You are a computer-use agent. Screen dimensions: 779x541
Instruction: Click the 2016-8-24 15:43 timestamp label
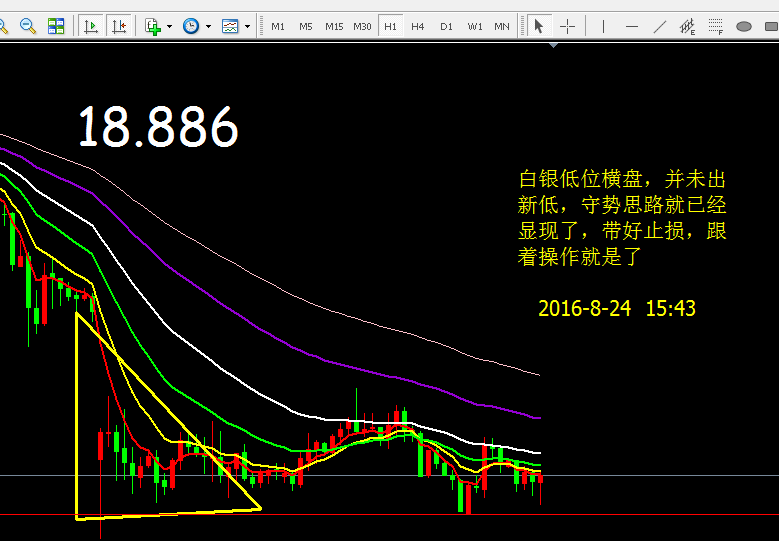click(x=617, y=309)
